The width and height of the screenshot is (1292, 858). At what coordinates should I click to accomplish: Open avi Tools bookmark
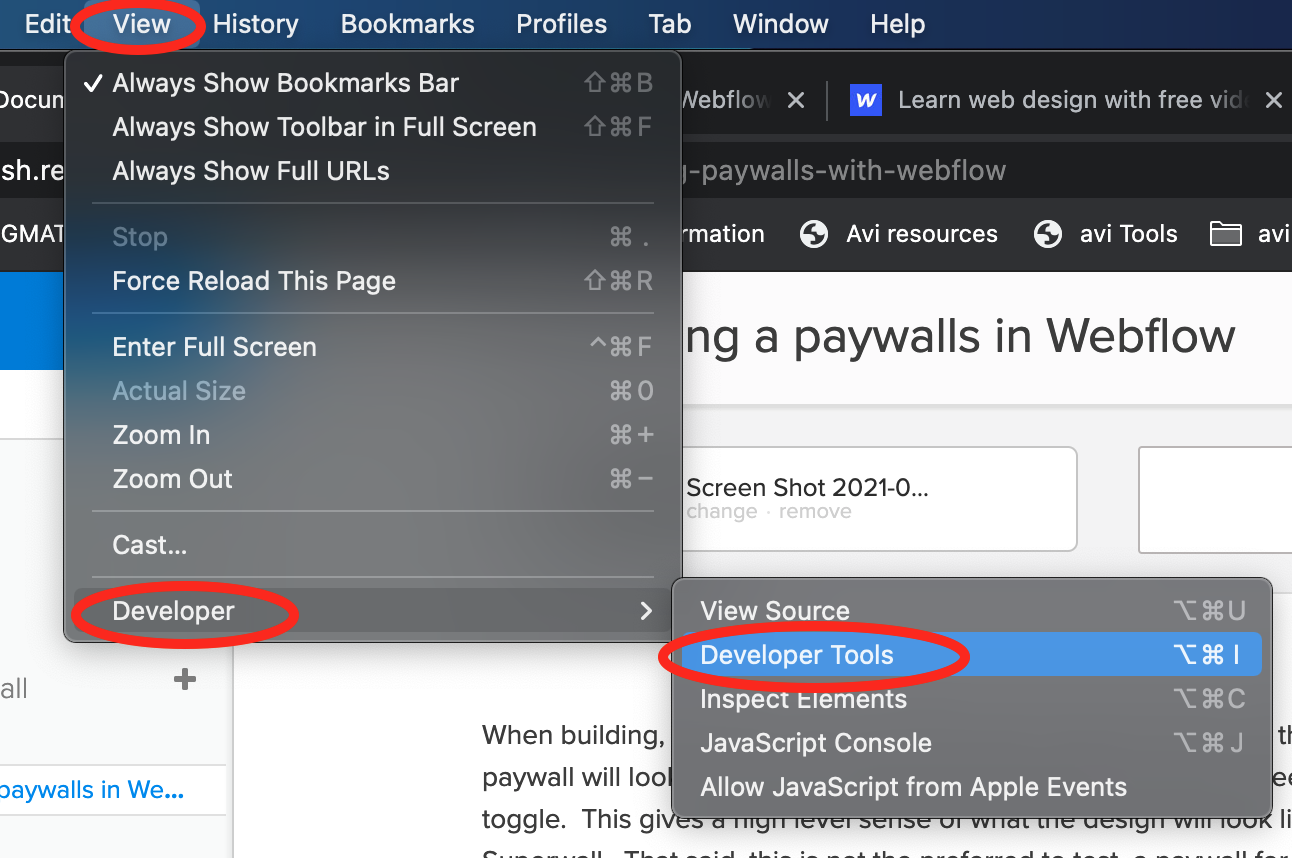(x=1105, y=234)
